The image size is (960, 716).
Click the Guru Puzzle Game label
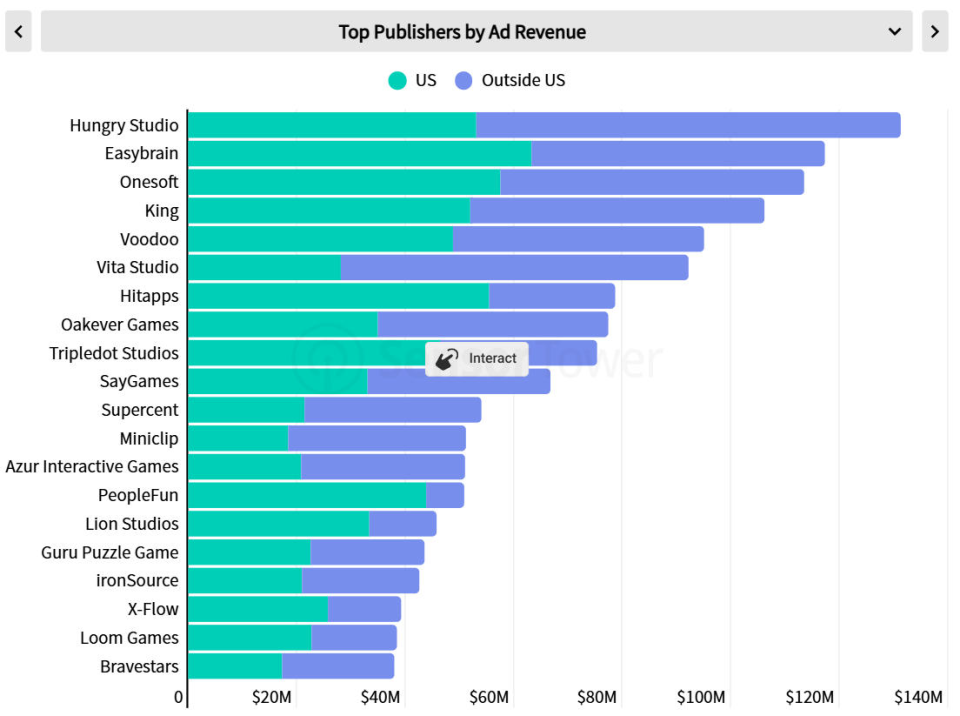tap(110, 552)
